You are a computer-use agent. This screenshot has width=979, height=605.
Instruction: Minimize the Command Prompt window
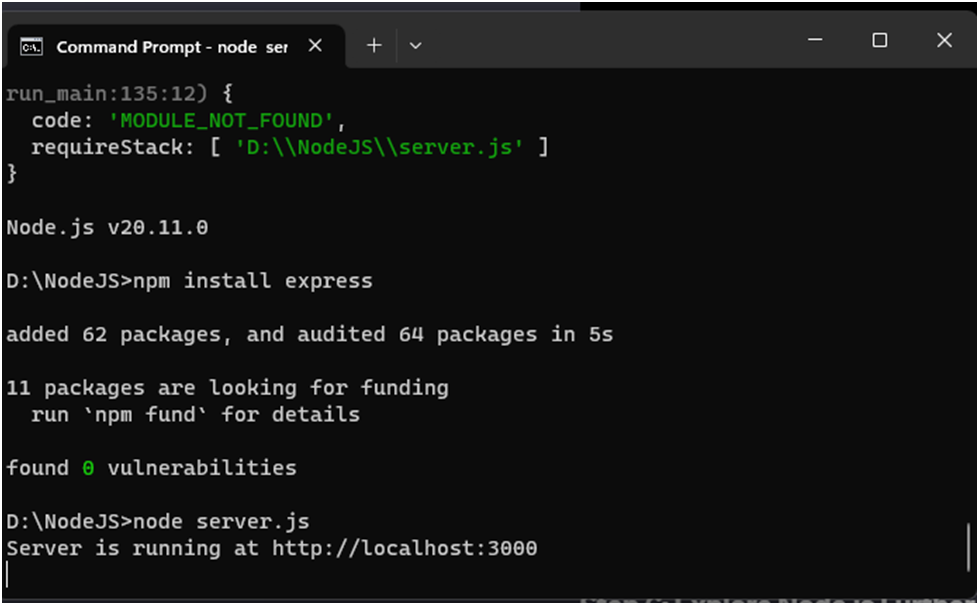click(815, 40)
